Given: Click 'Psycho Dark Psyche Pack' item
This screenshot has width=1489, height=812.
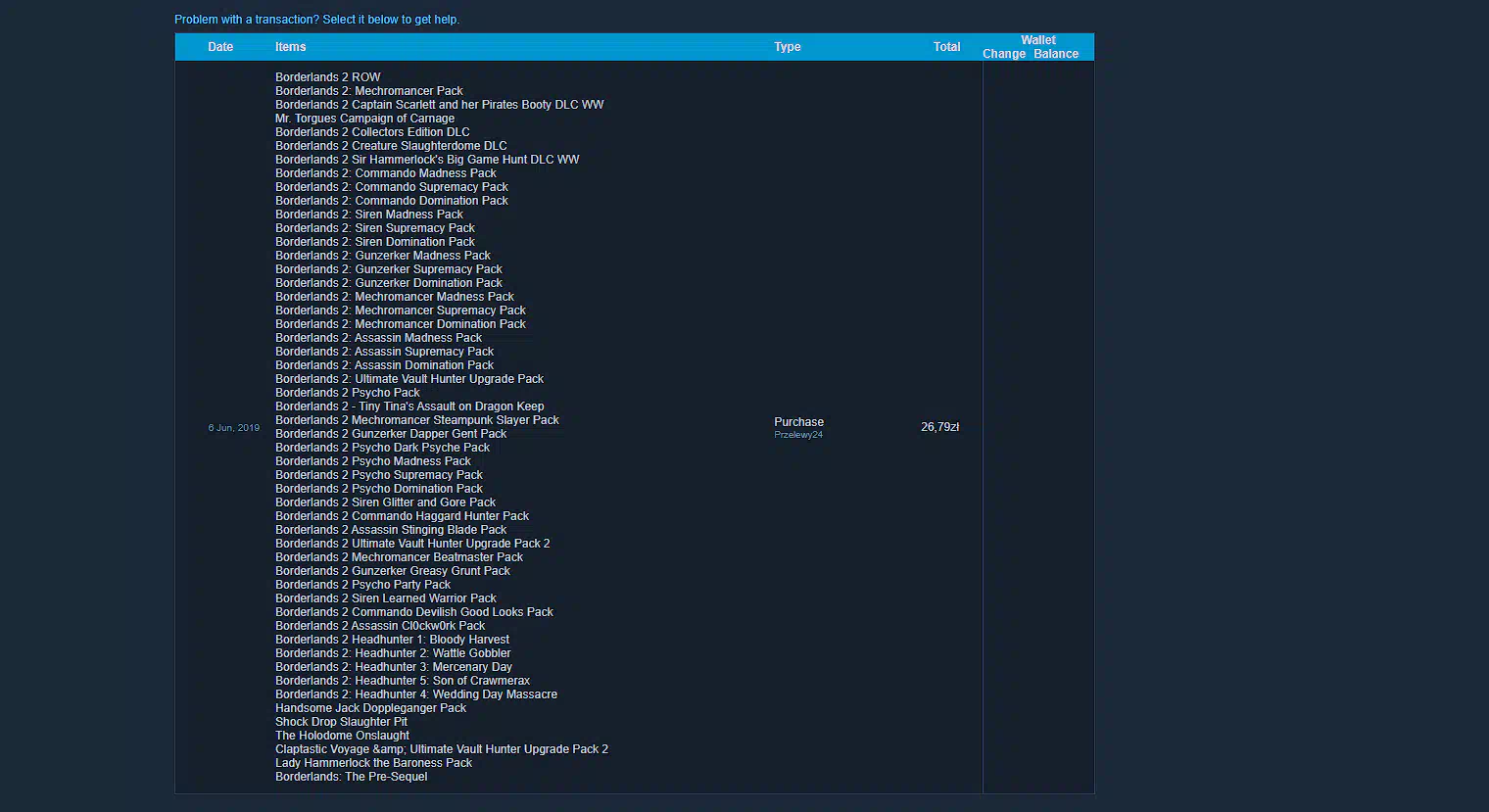Looking at the screenshot, I should (383, 448).
